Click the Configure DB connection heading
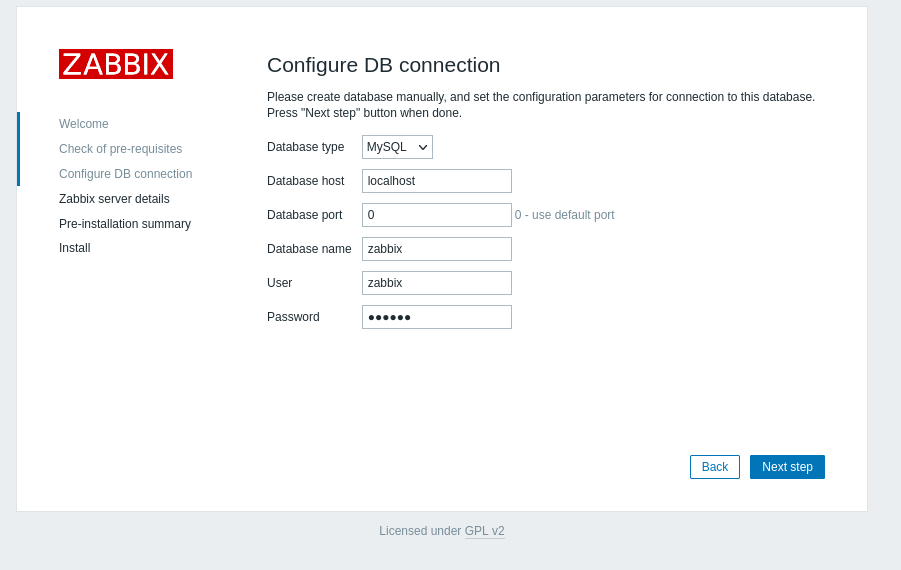901x570 pixels. [383, 65]
